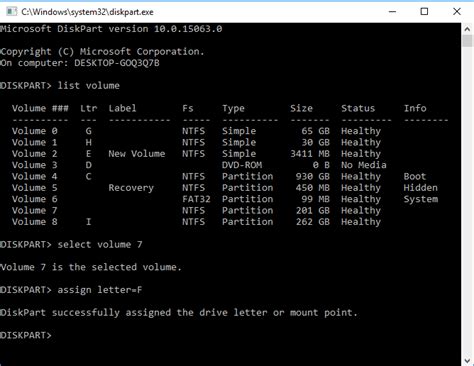This screenshot has height=366, width=474.
Task: Click 'Volume 7 is the selected volume.' message
Action: pyautogui.click(x=91, y=267)
